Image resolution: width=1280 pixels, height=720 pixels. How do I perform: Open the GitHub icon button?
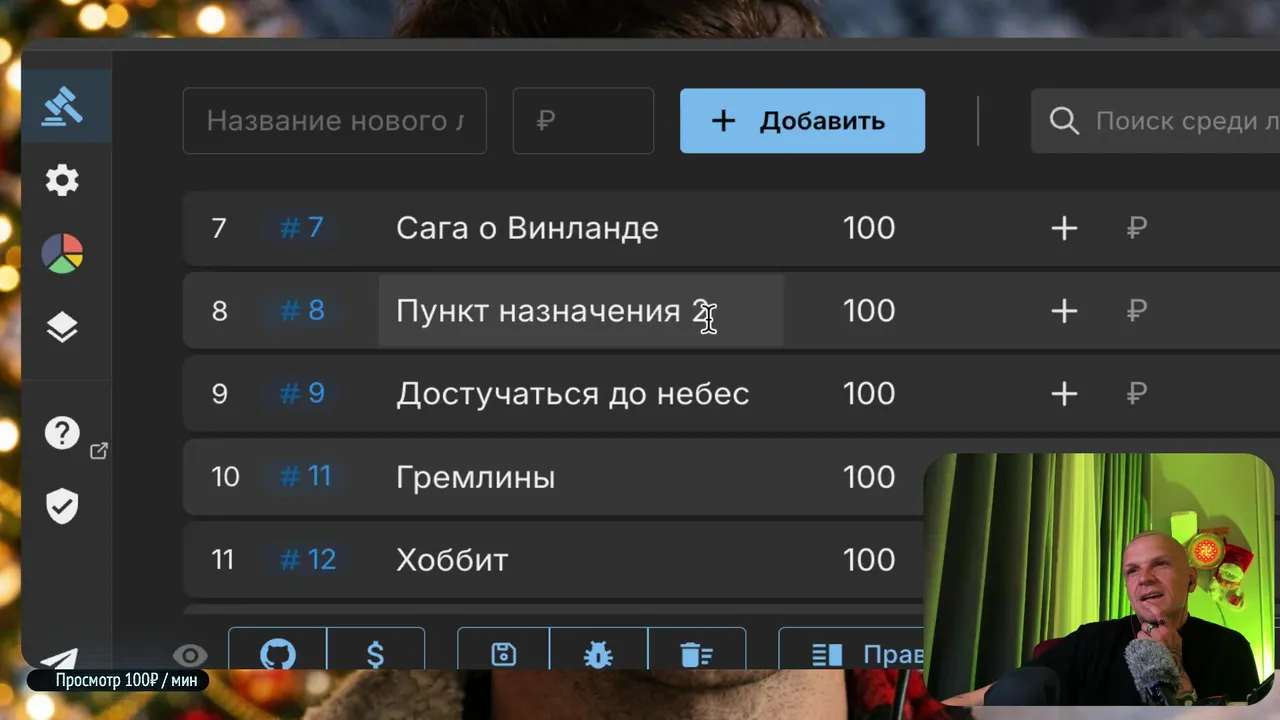[278, 650]
